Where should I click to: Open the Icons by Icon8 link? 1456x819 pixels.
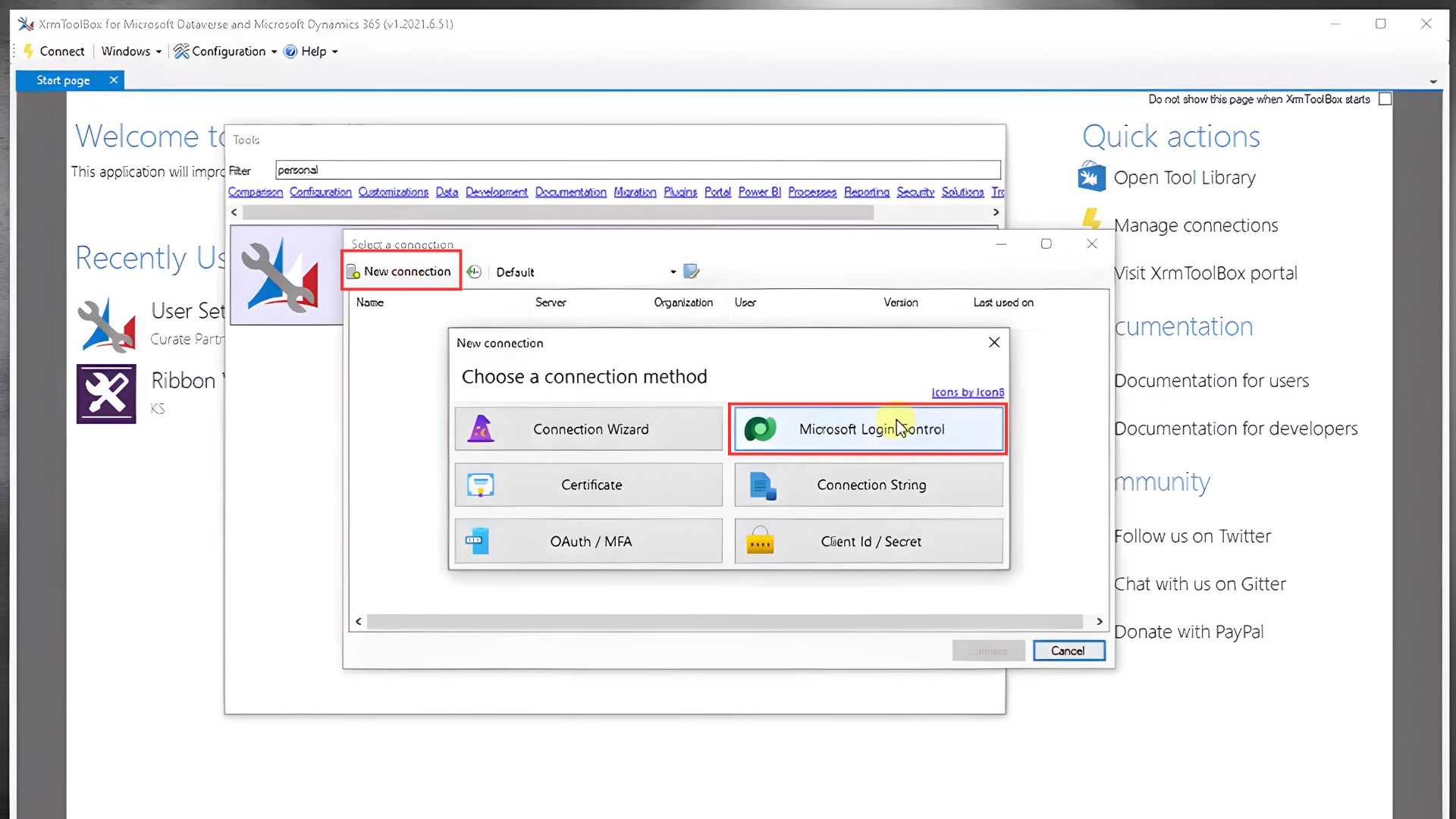(x=968, y=392)
